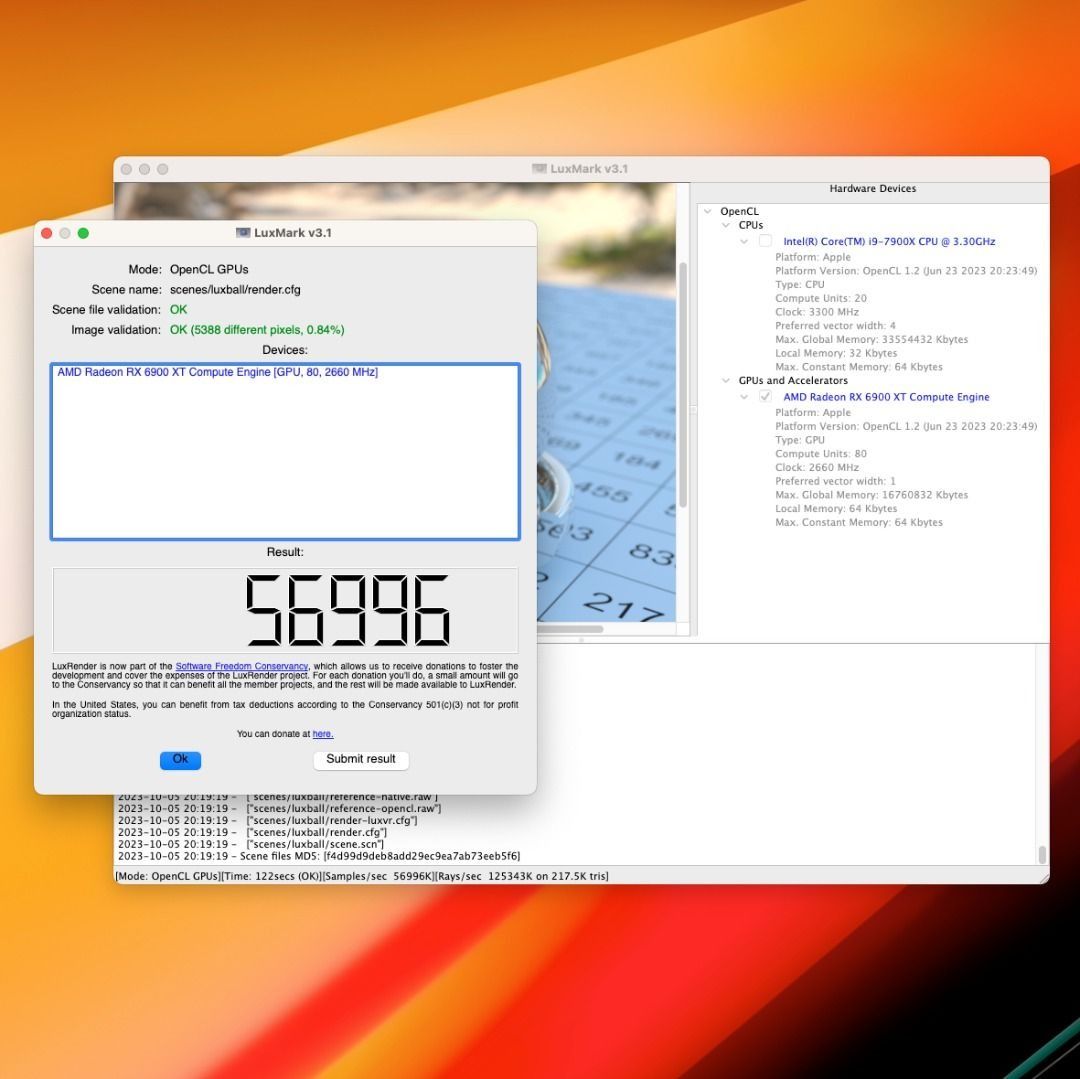
Task: Click the Submit result button
Action: [361, 759]
